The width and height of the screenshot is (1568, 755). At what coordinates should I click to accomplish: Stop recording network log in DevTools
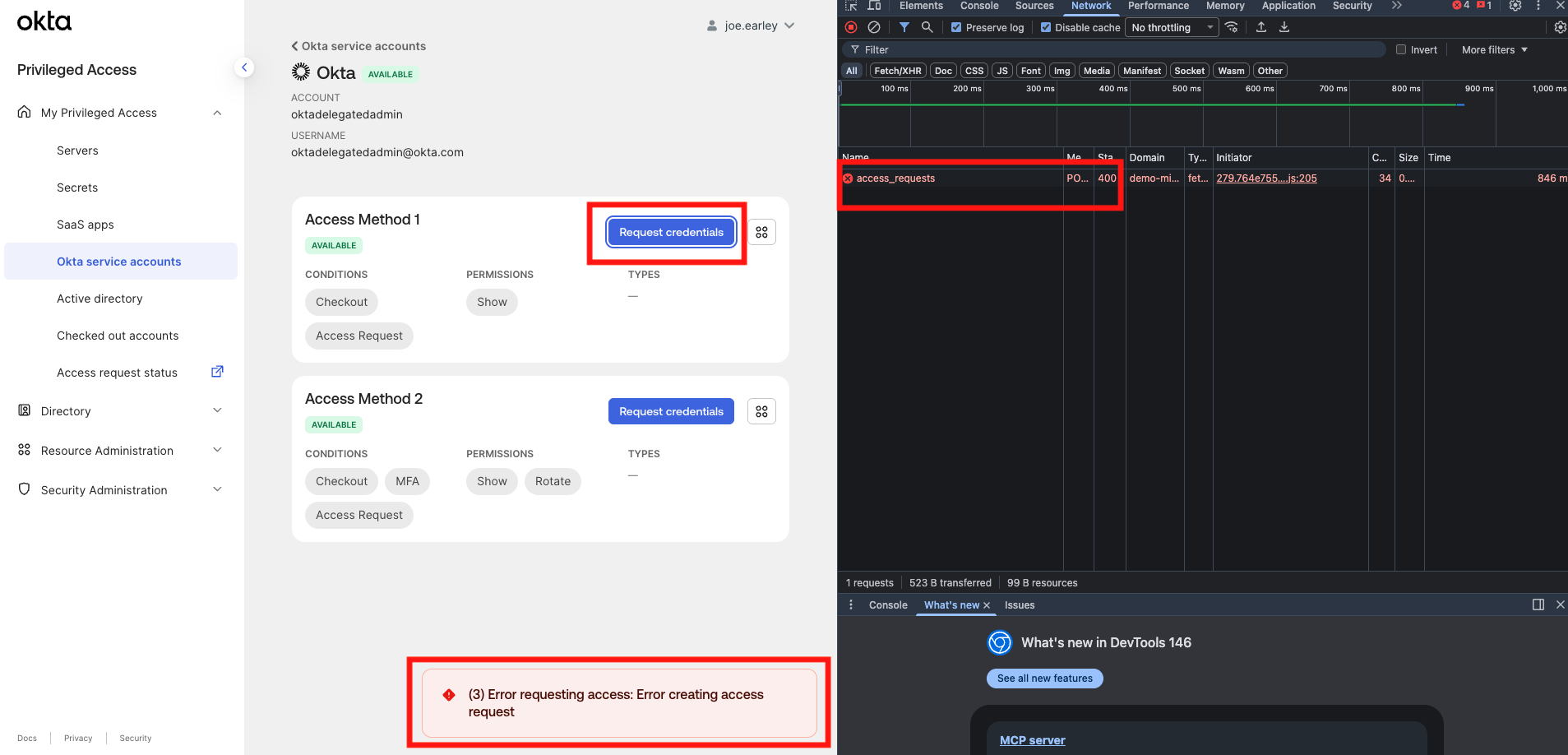click(851, 27)
